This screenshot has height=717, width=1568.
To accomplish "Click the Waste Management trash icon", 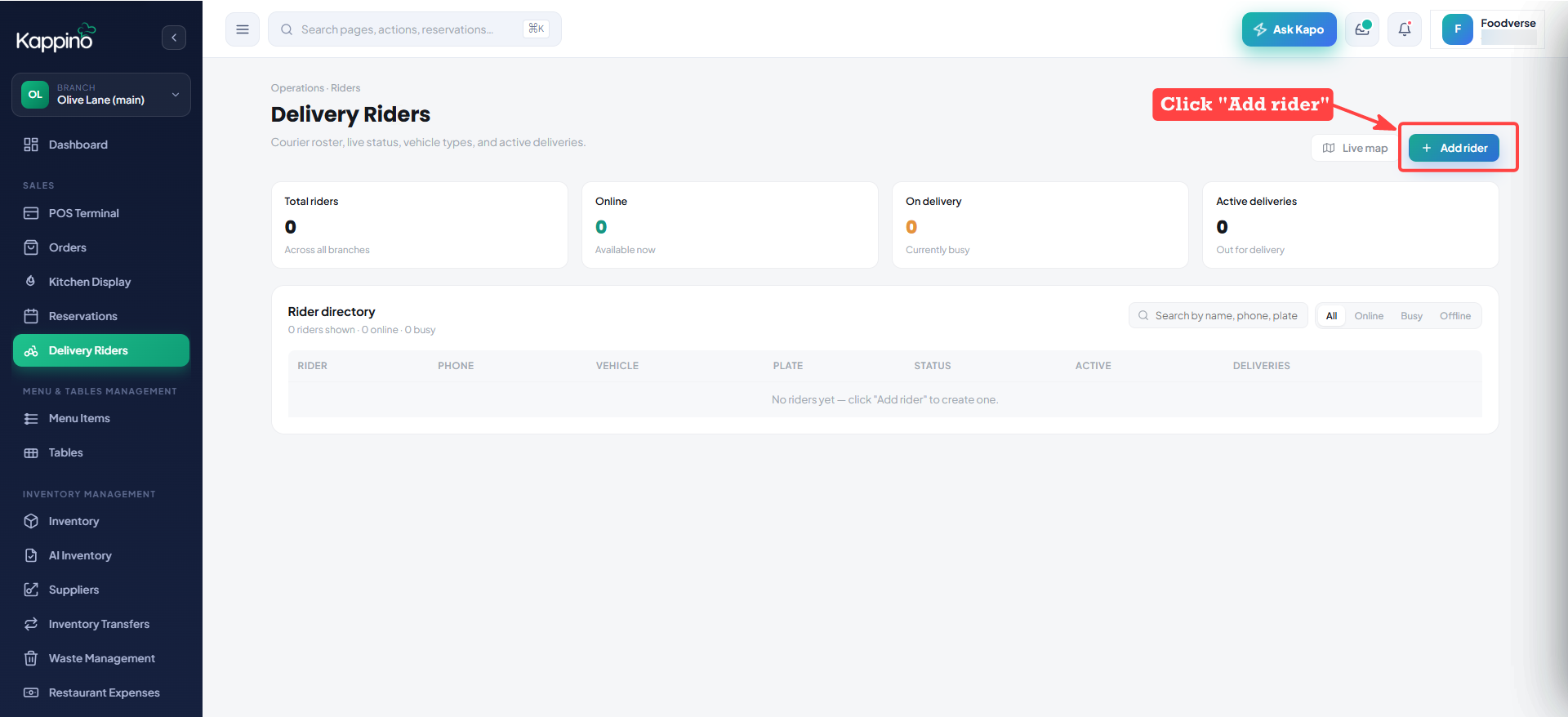I will tap(31, 658).
